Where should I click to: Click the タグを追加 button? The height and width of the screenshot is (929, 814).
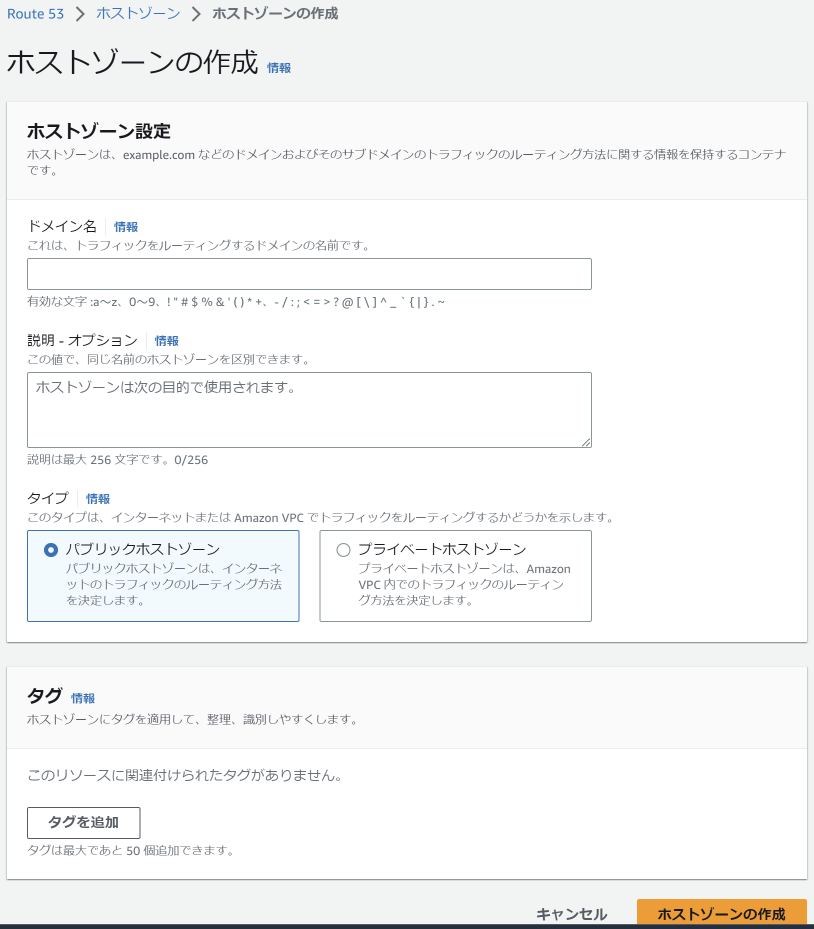84,822
